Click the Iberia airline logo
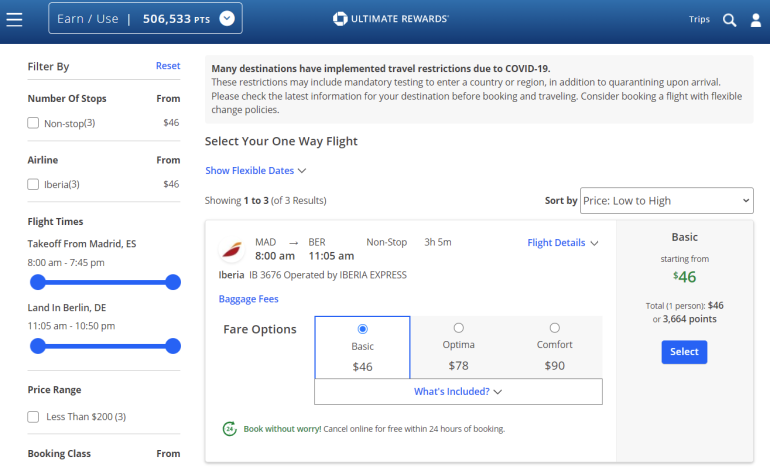The image size is (770, 467). coord(233,248)
